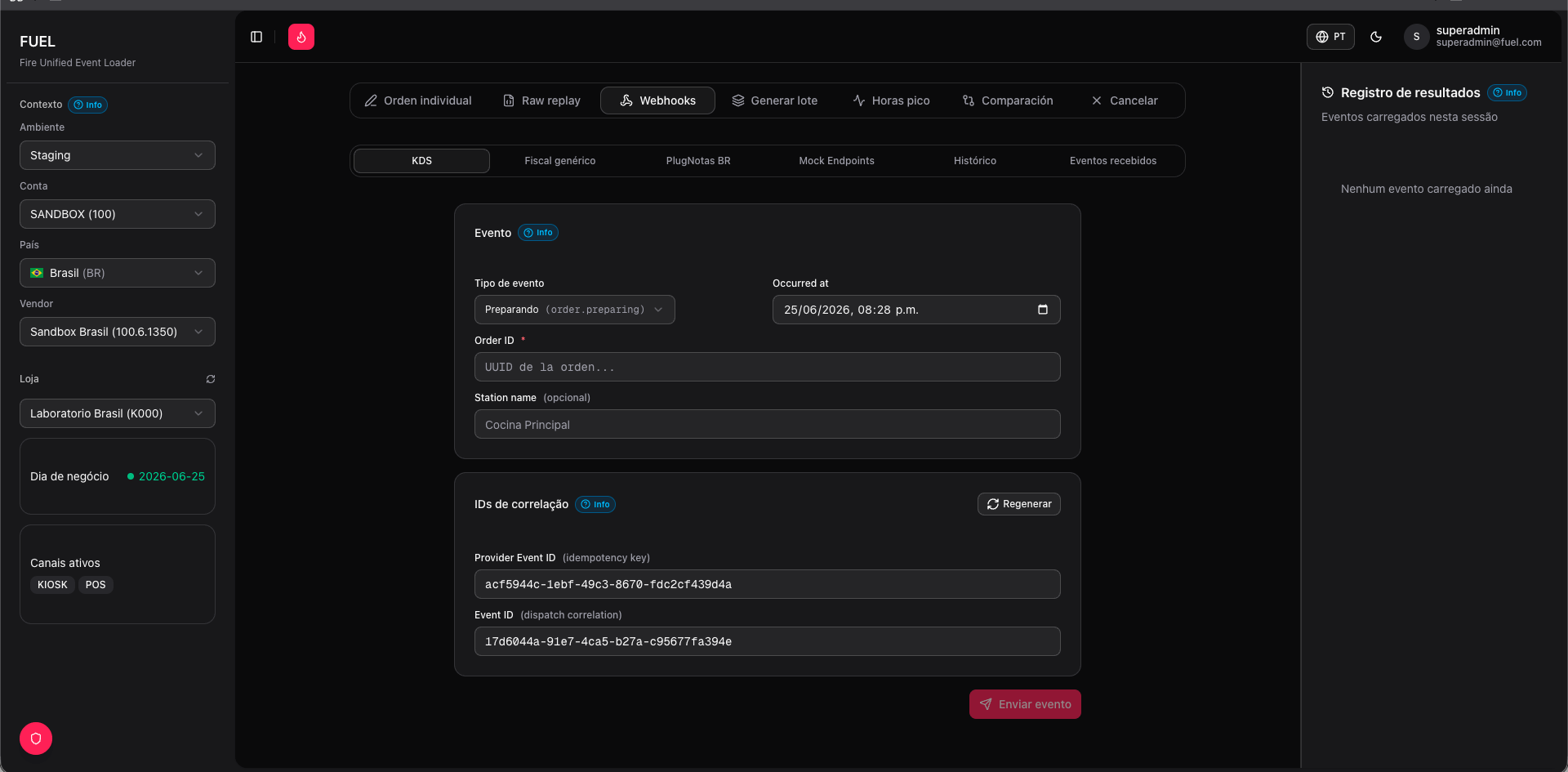Select the Webhooks tab
The width and height of the screenshot is (1568, 772).
657,100
